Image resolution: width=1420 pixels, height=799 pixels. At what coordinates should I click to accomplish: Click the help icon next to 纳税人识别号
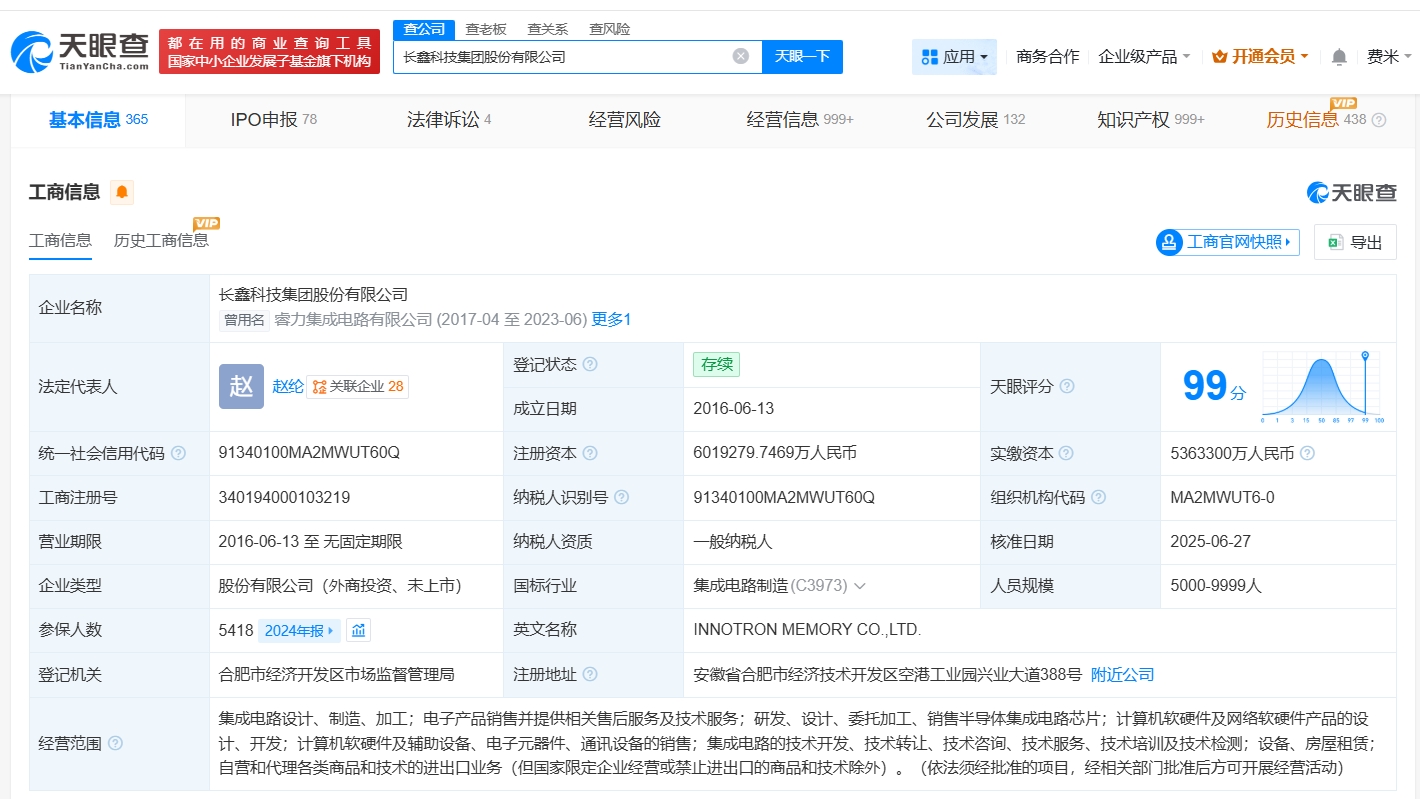[x=622, y=497]
